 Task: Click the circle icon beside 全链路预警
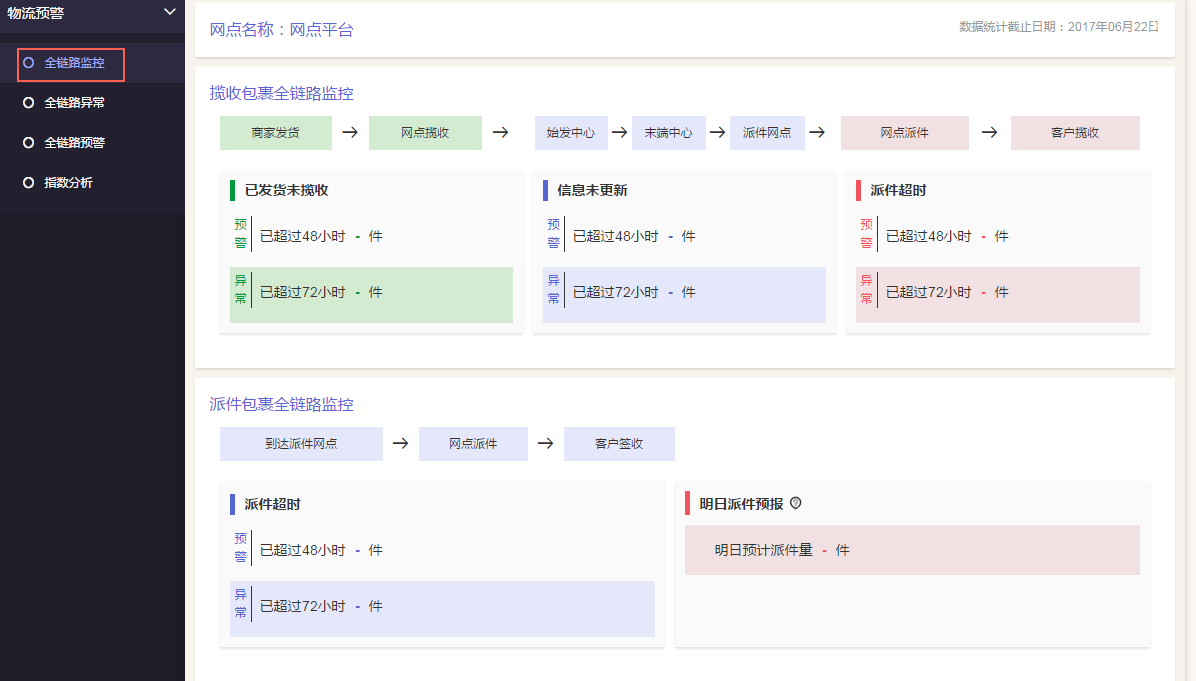point(28,143)
